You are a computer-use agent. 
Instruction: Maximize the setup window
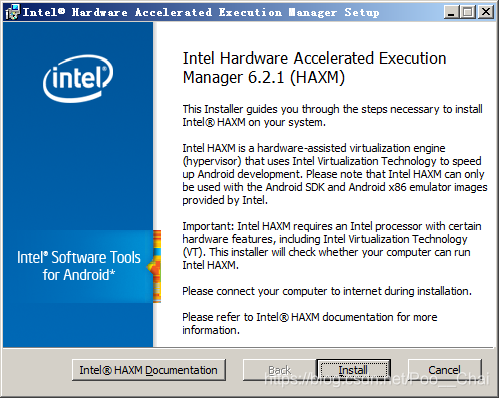pos(468,12)
